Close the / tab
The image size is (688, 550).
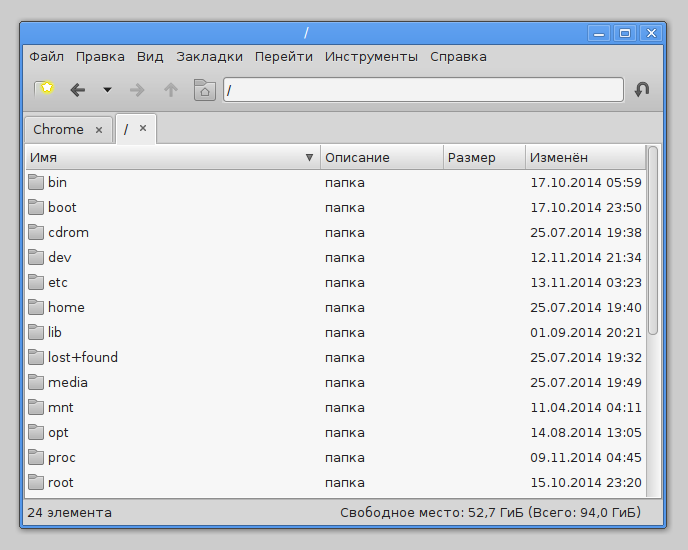pyautogui.click(x=143, y=128)
